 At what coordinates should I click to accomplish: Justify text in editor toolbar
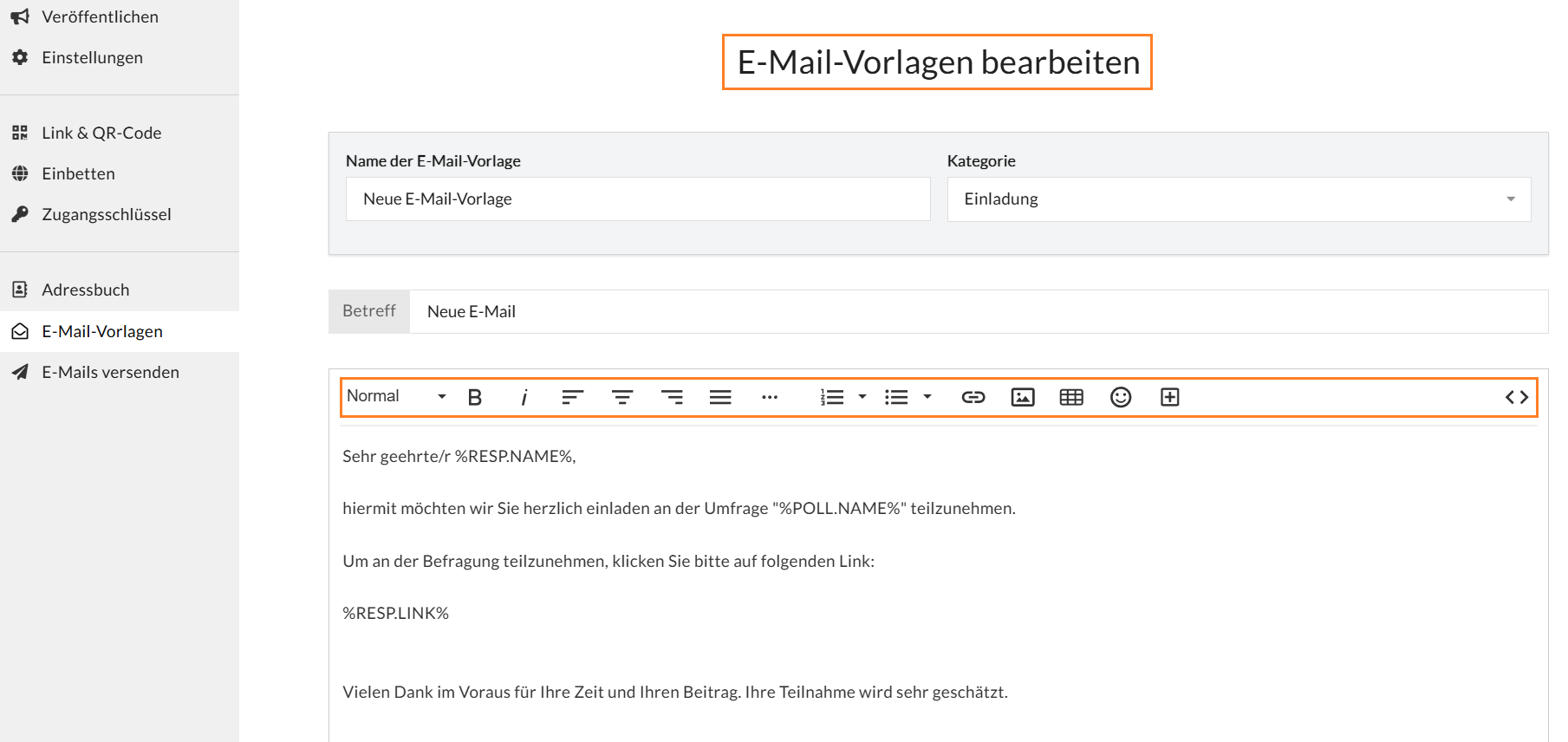tap(720, 397)
